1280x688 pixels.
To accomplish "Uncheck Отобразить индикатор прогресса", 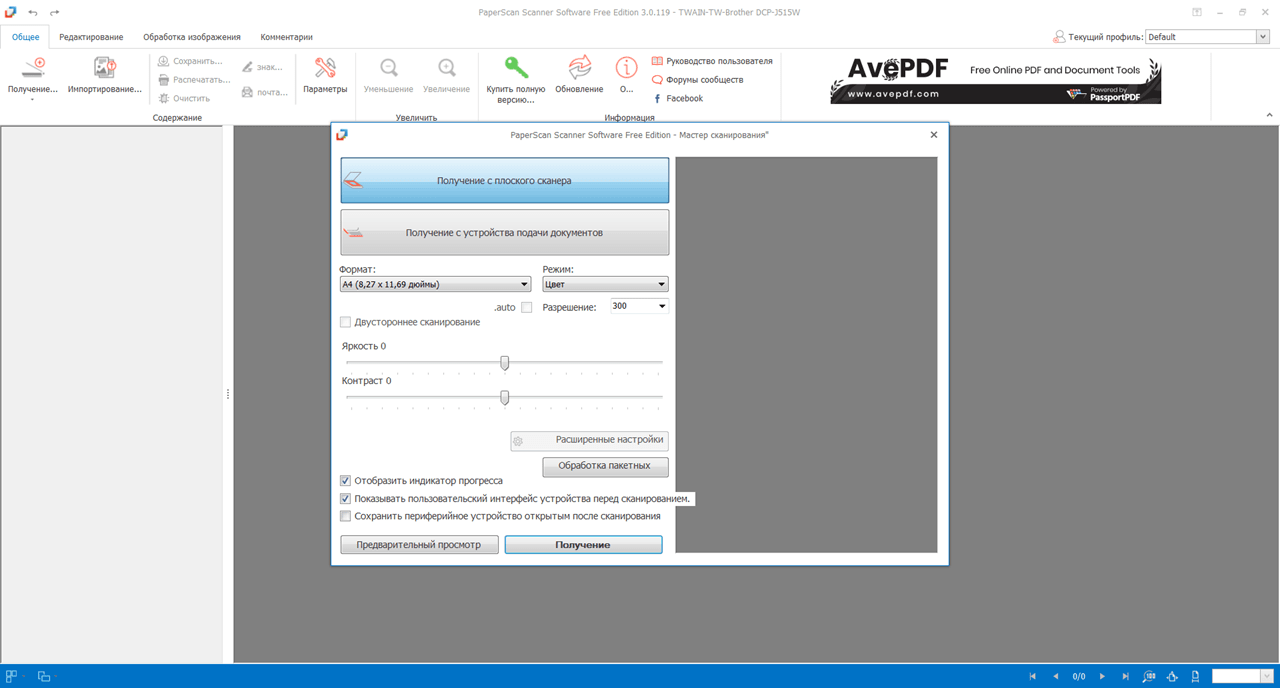I will (346, 481).
